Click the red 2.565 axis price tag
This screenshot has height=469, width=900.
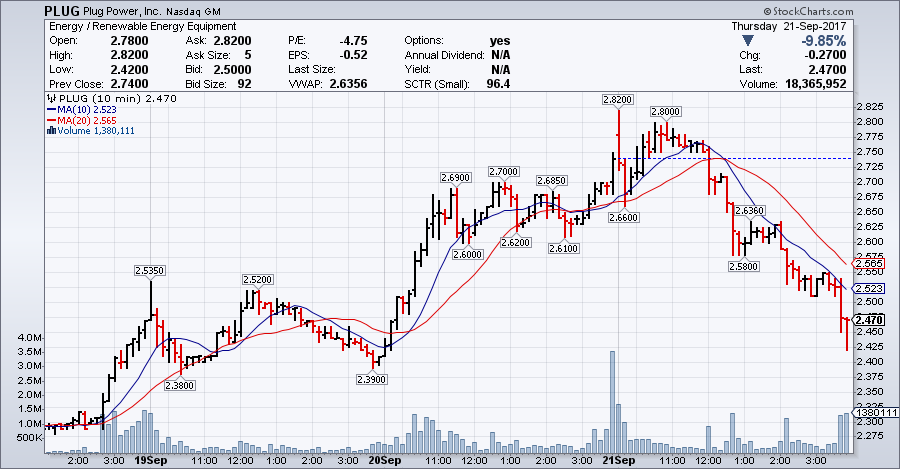tap(873, 263)
